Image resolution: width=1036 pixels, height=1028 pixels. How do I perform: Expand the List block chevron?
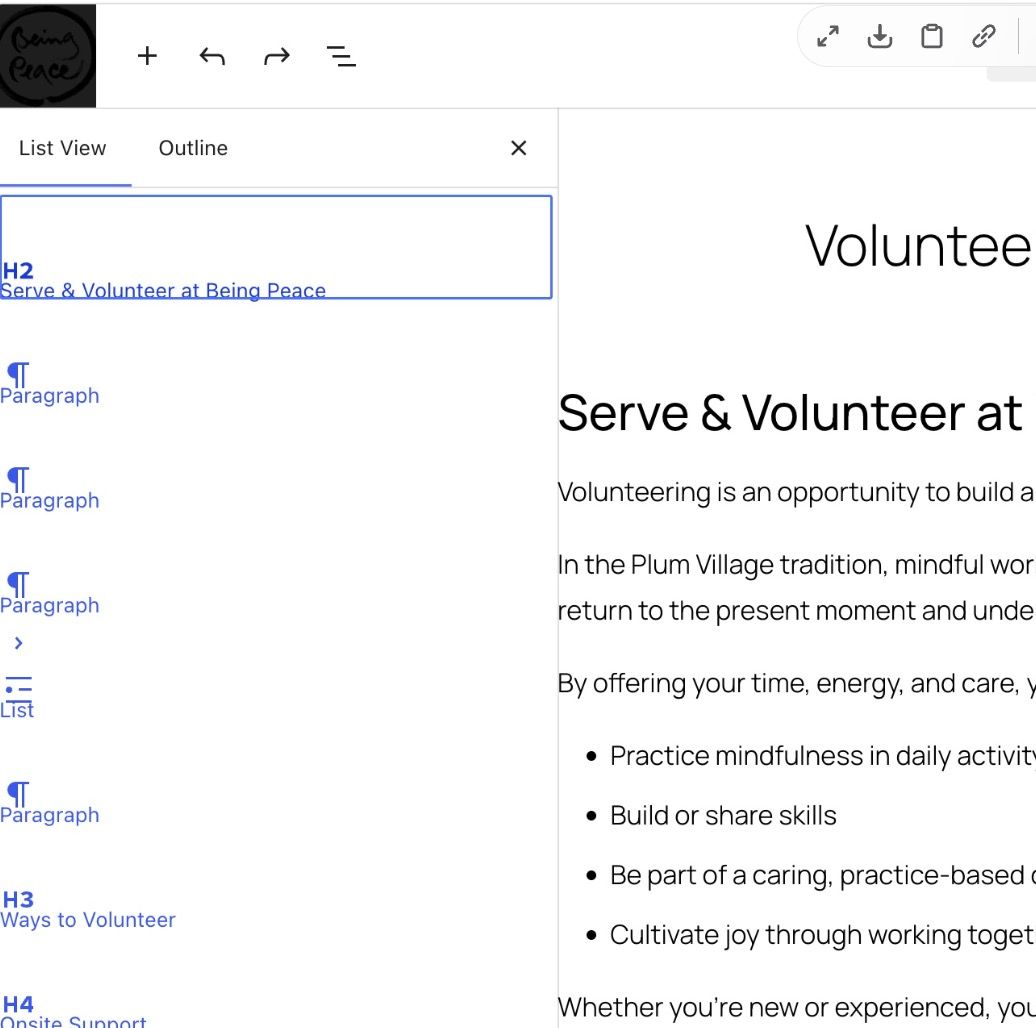(18, 643)
